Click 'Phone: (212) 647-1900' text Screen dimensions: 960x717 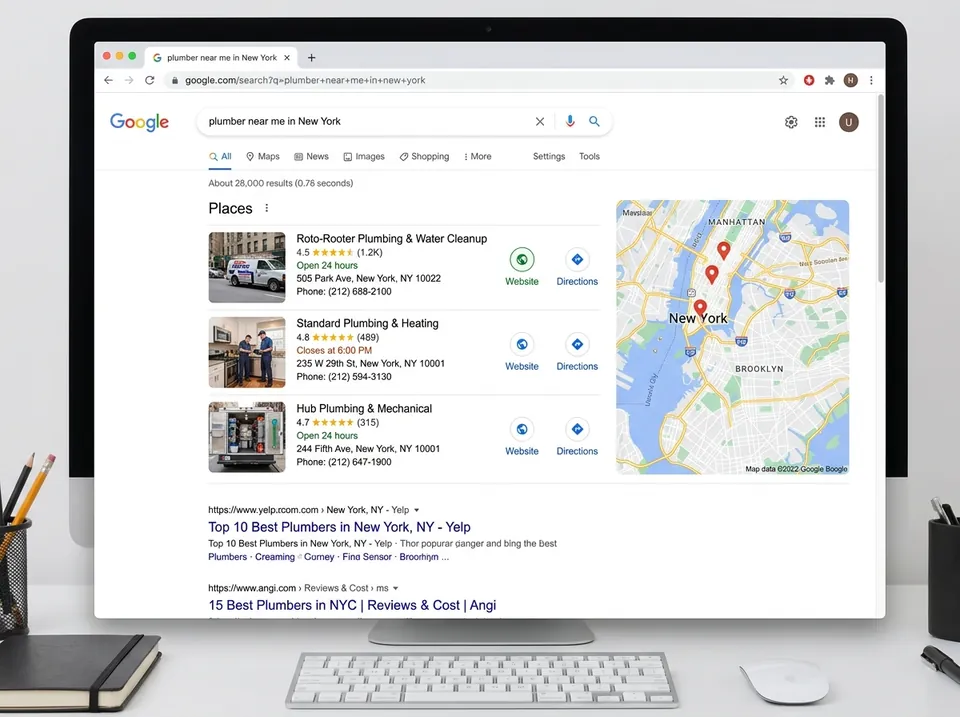click(x=344, y=462)
